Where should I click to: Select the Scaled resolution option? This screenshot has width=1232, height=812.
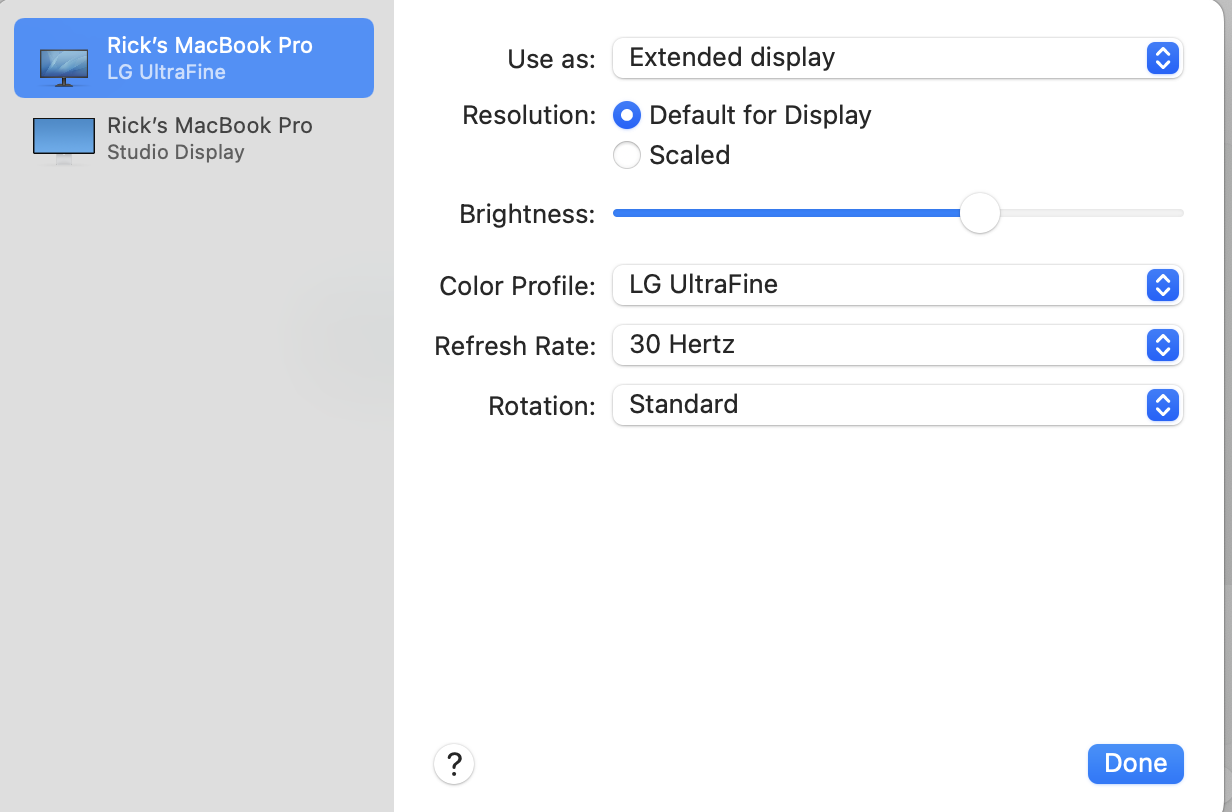point(627,155)
